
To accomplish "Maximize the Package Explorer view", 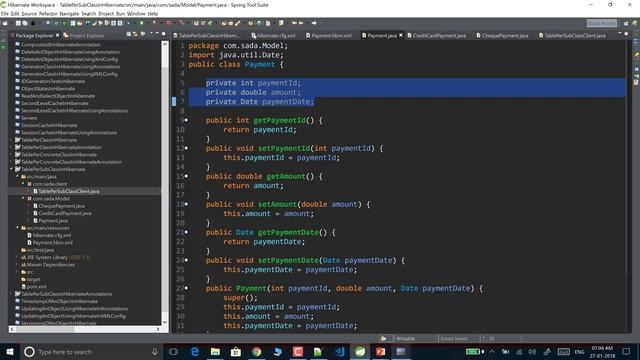I will pos(164,34).
